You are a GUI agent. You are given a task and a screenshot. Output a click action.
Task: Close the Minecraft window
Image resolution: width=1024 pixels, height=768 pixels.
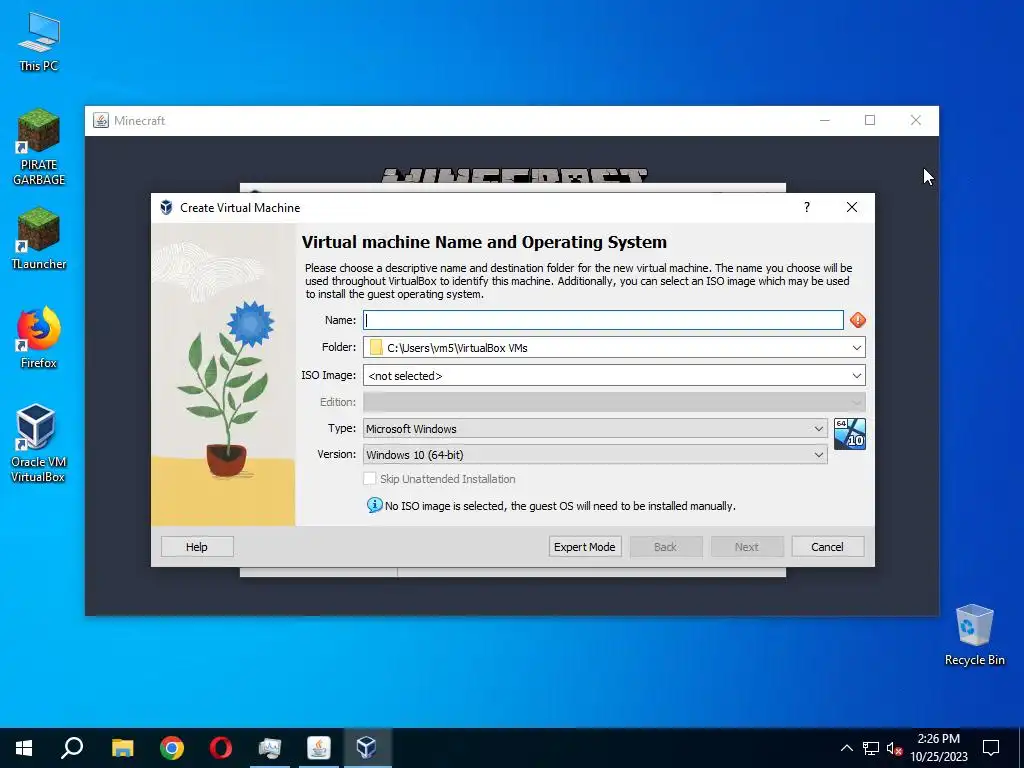click(x=916, y=120)
